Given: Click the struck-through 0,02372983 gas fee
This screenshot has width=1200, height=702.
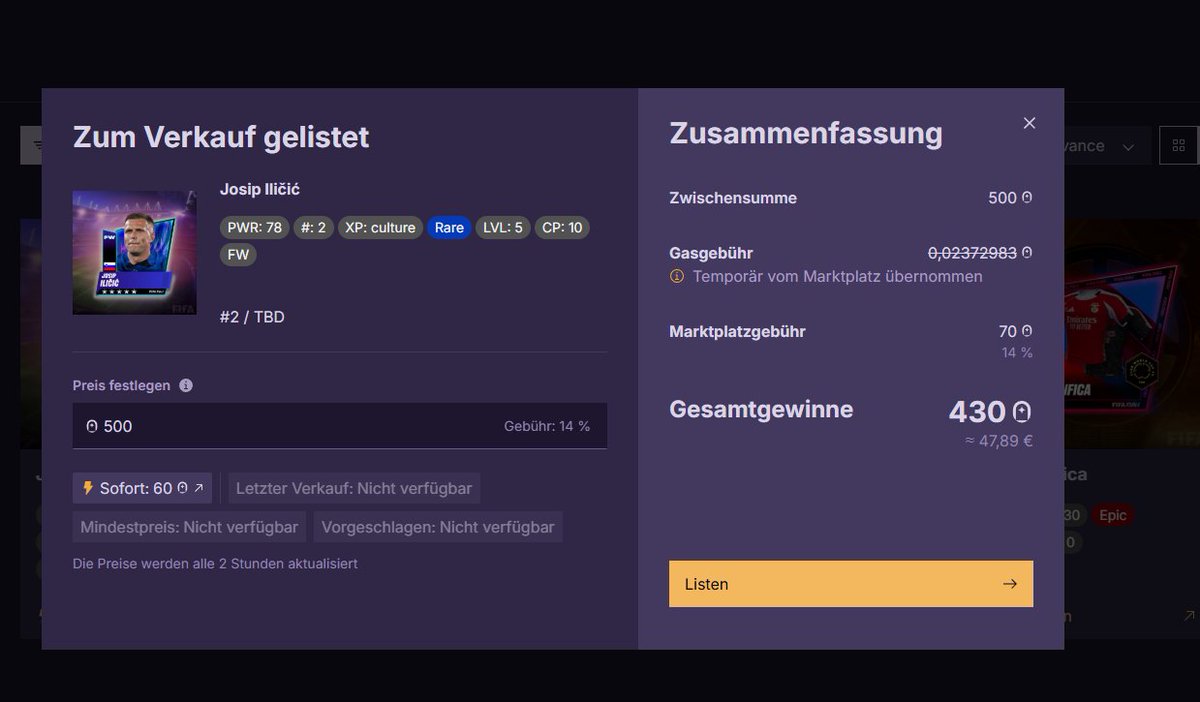Looking at the screenshot, I should (972, 253).
